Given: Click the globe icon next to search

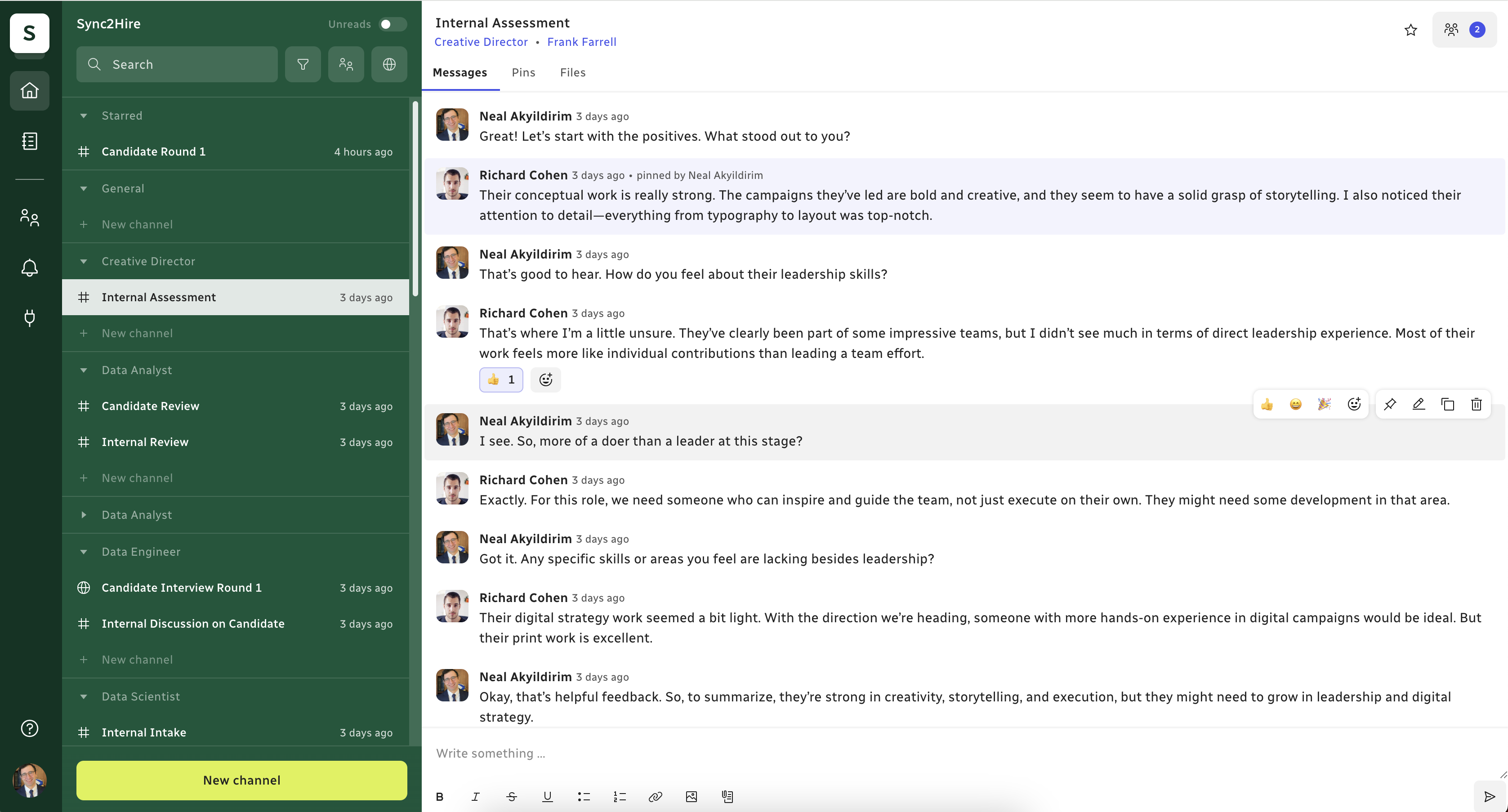Looking at the screenshot, I should point(389,64).
